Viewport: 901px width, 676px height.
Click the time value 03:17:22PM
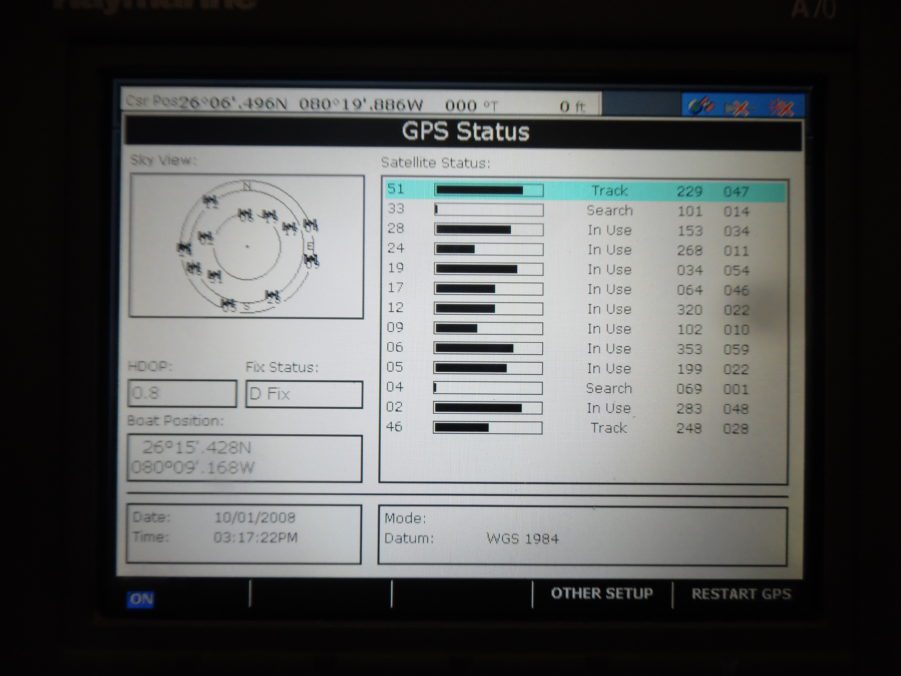[x=255, y=537]
